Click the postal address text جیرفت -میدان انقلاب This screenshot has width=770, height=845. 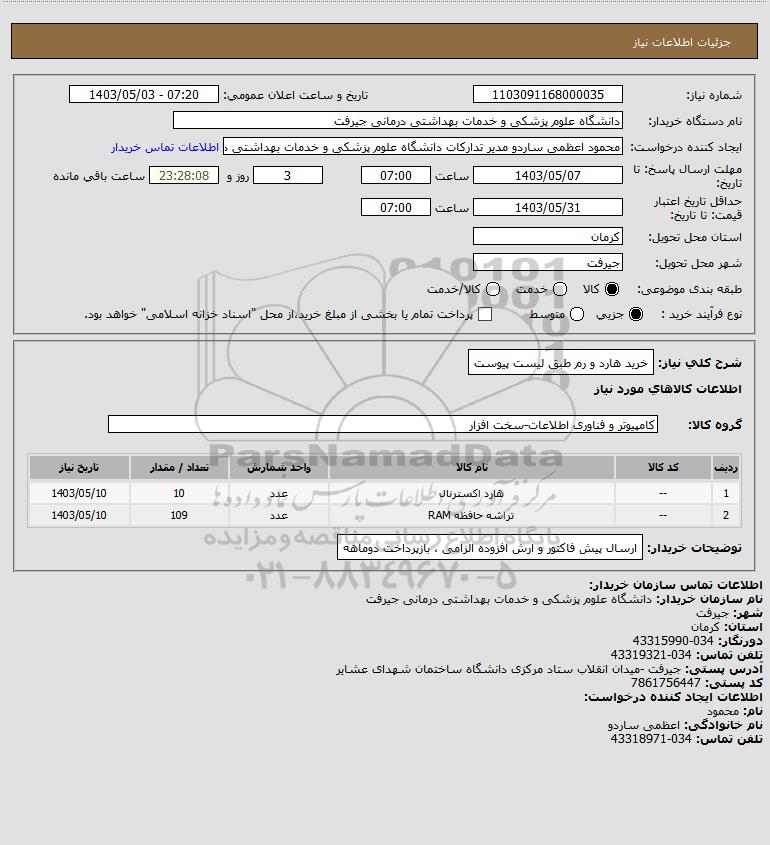509,669
